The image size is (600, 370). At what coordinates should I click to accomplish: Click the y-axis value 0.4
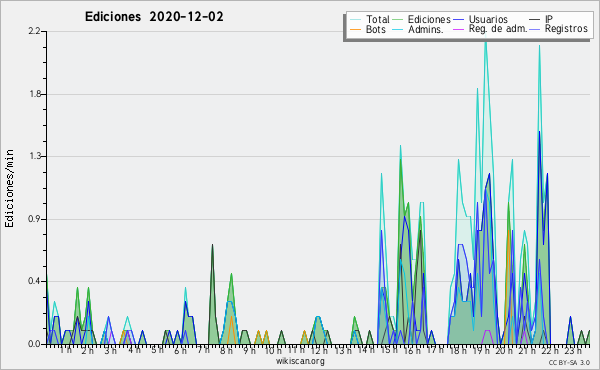[x=34, y=281]
